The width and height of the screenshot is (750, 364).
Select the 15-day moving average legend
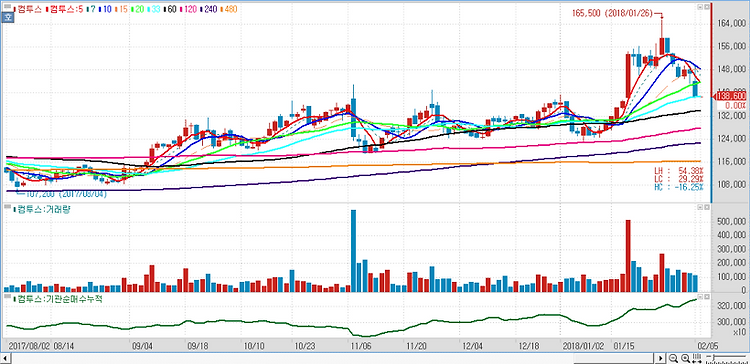coord(122,9)
